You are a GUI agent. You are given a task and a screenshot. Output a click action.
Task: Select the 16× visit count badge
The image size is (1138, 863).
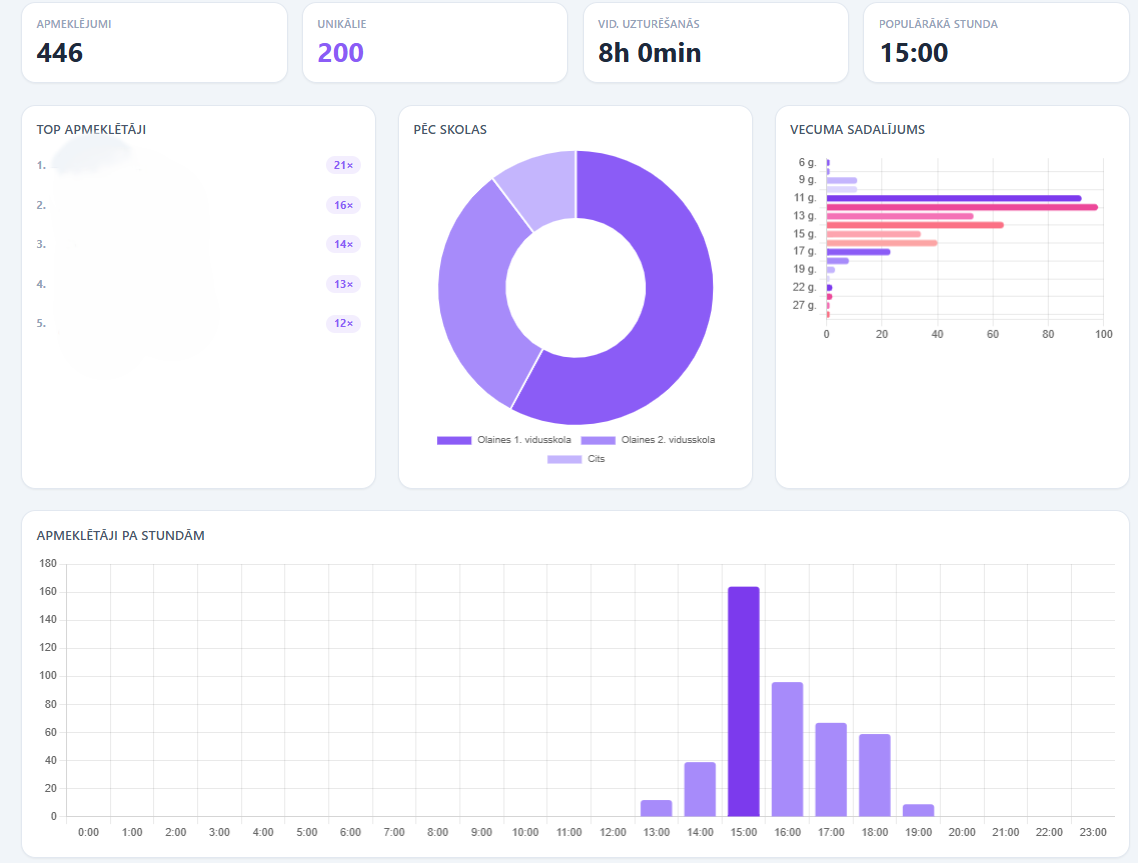[x=343, y=205]
